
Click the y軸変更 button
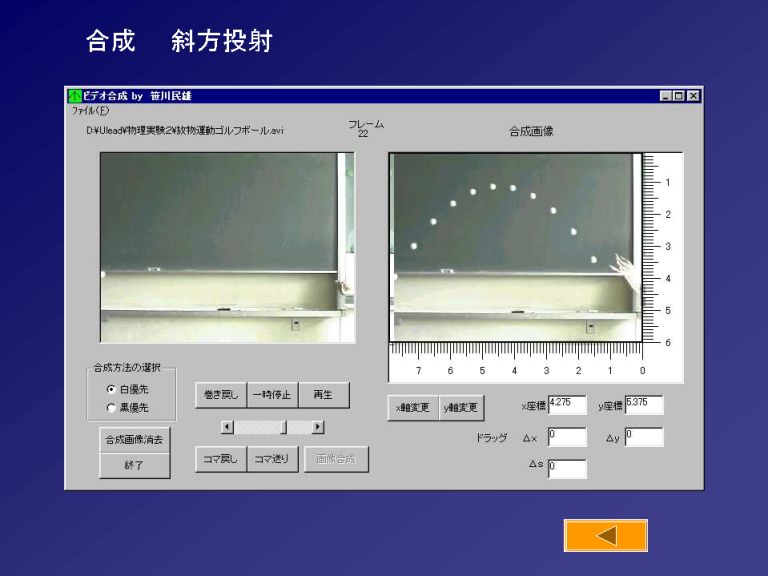(461, 407)
